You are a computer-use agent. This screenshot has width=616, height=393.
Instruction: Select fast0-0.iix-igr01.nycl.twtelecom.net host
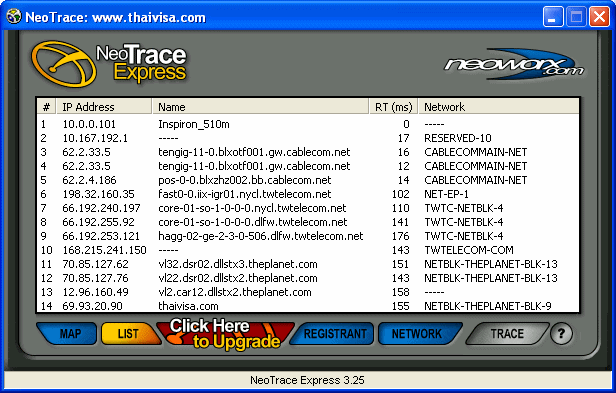click(x=245, y=194)
